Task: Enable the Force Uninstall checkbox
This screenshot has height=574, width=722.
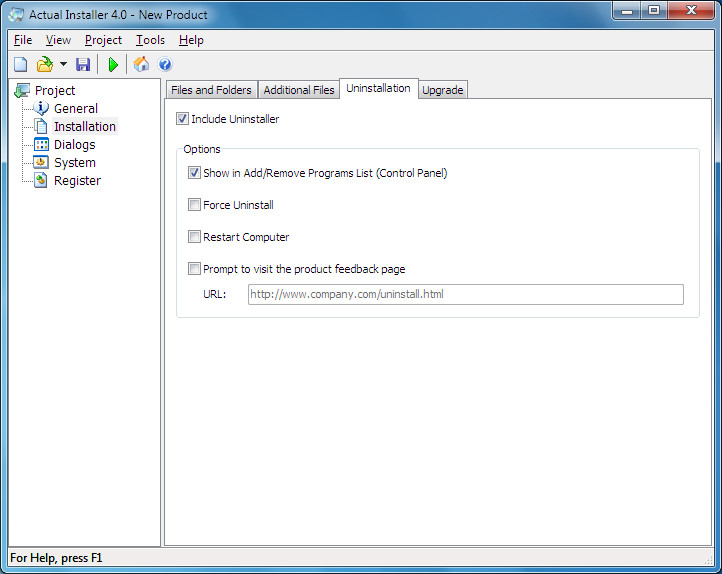Action: (x=194, y=204)
